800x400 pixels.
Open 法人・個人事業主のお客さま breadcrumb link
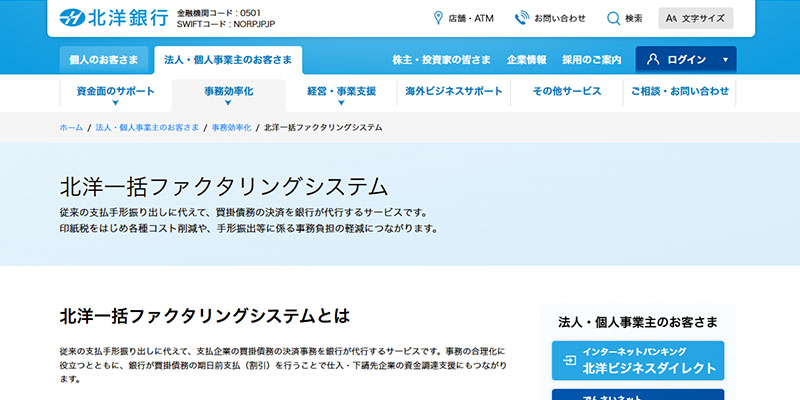pyautogui.click(x=147, y=128)
